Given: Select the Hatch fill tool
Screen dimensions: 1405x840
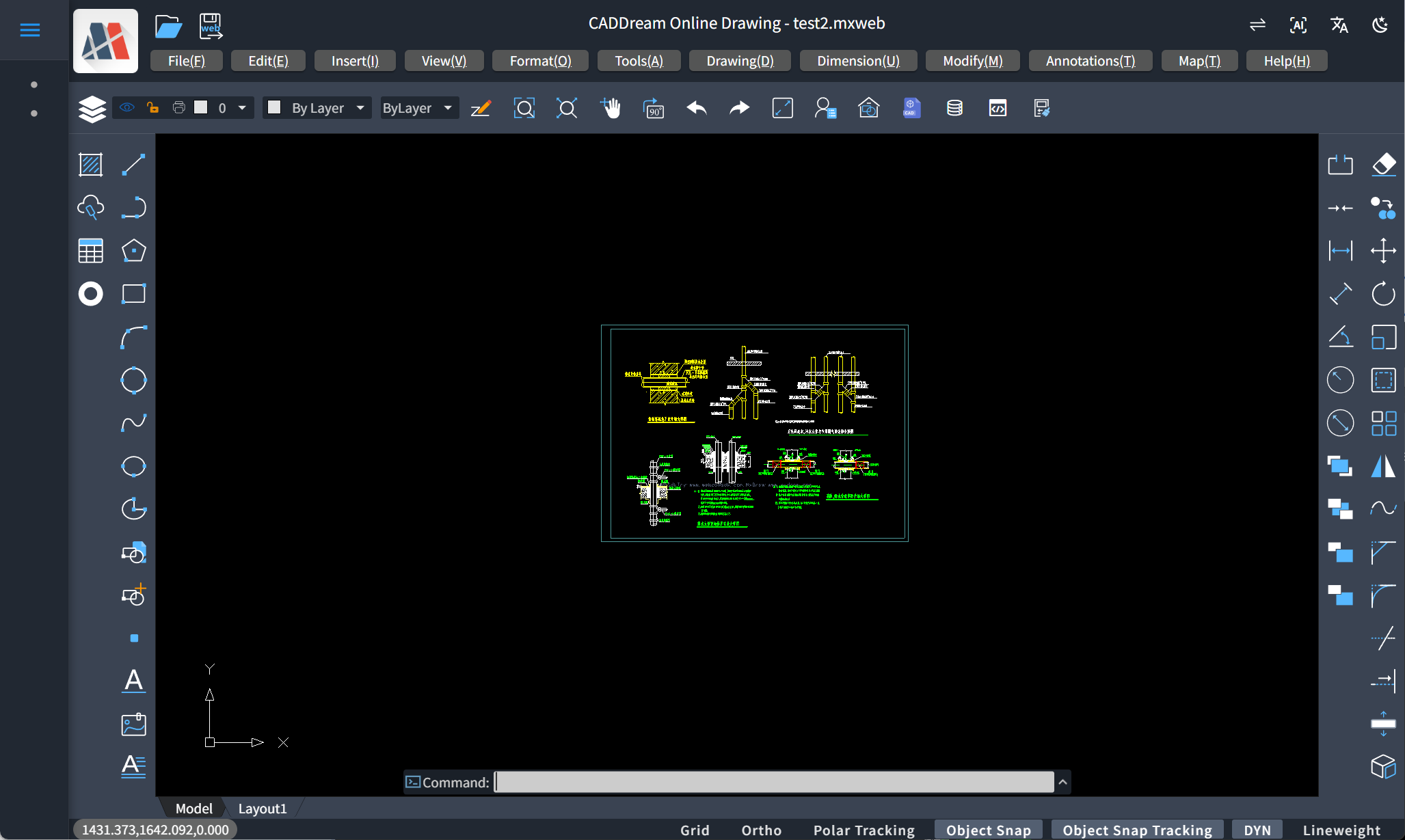Looking at the screenshot, I should (x=90, y=165).
